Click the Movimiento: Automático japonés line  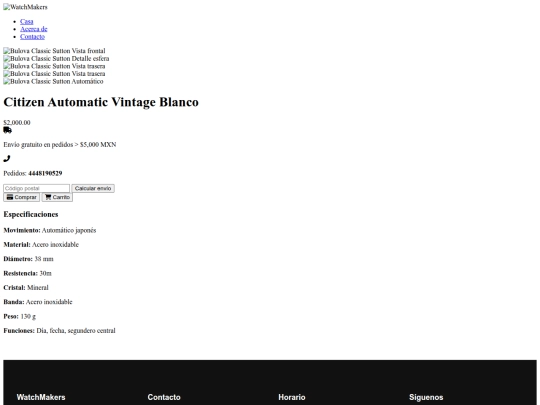tap(50, 230)
